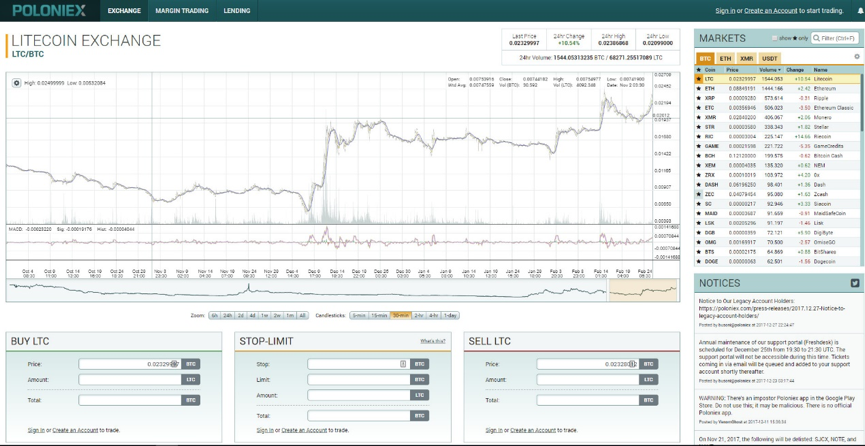The image size is (865, 446).
Task: Sort markets by the Price column
Action: pyautogui.click(x=733, y=70)
